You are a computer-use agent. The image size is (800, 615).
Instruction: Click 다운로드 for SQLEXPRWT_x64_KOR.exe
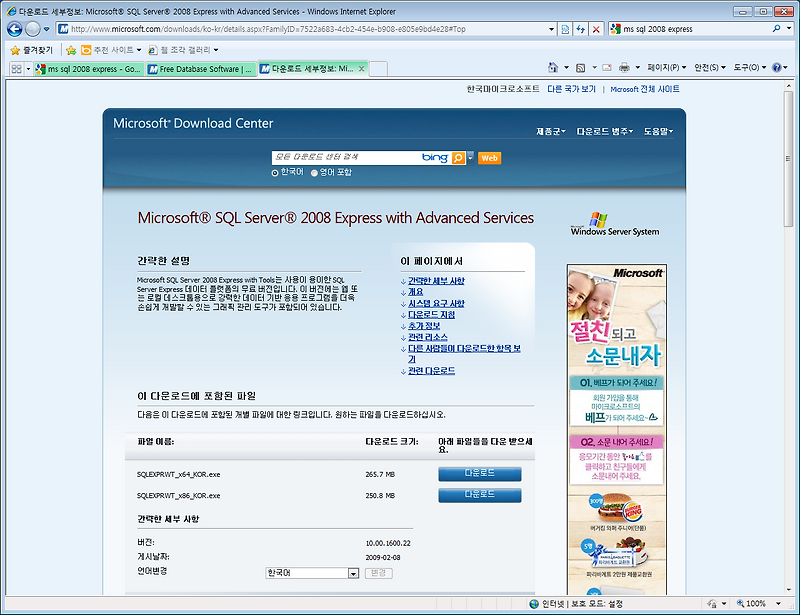click(x=479, y=474)
